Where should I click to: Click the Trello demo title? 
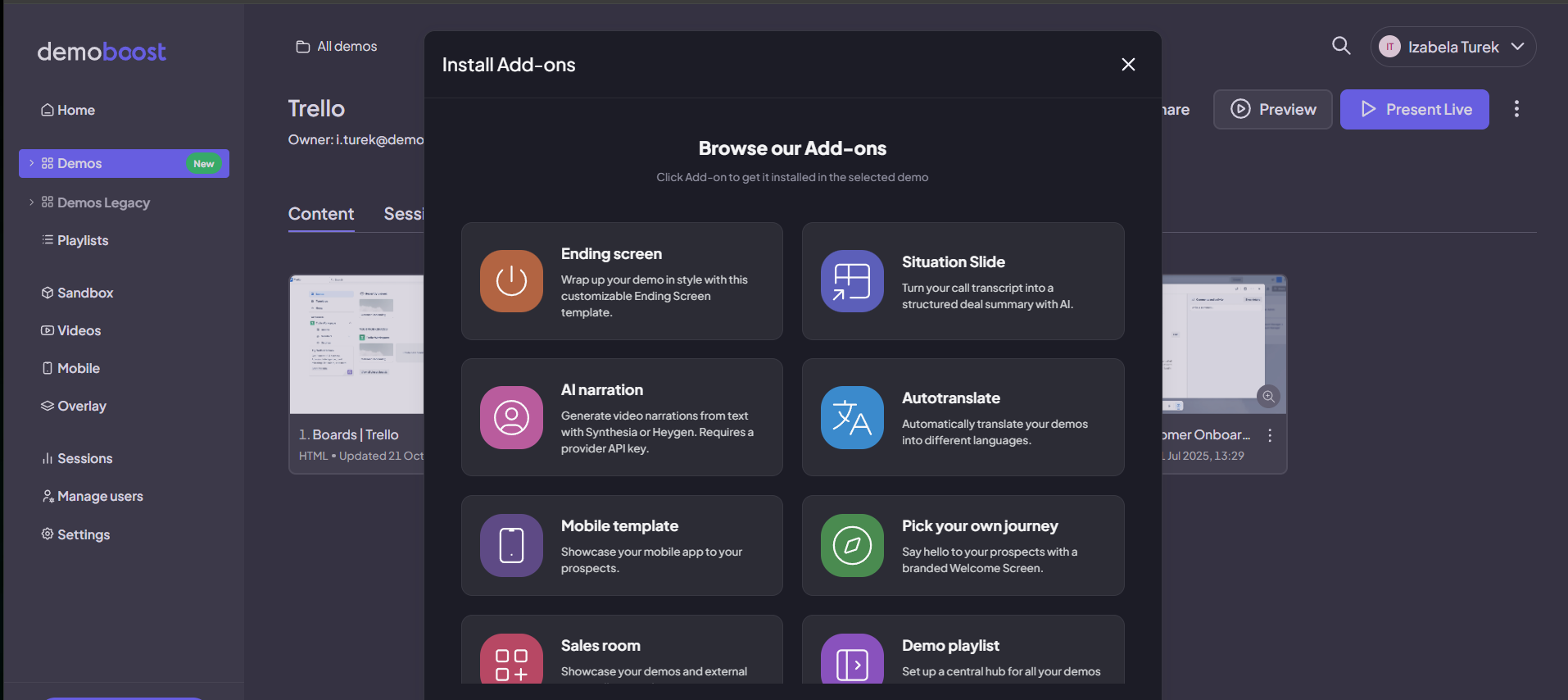click(x=316, y=108)
